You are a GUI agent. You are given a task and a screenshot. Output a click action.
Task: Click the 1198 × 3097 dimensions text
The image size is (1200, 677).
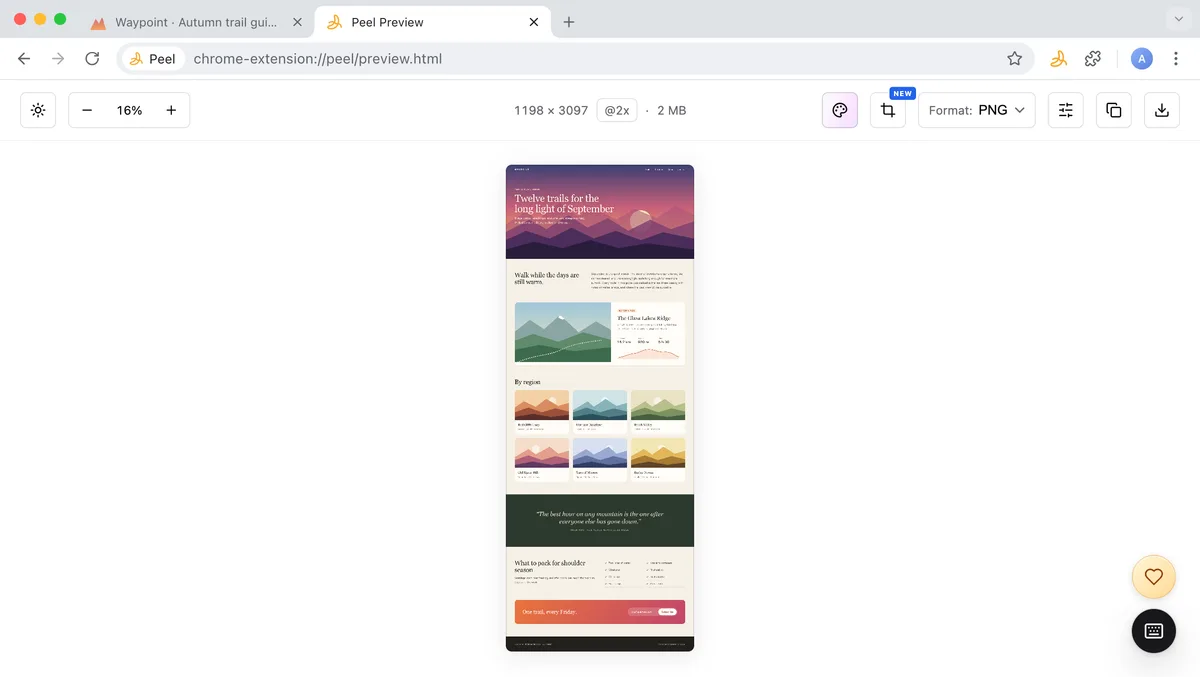(x=551, y=110)
